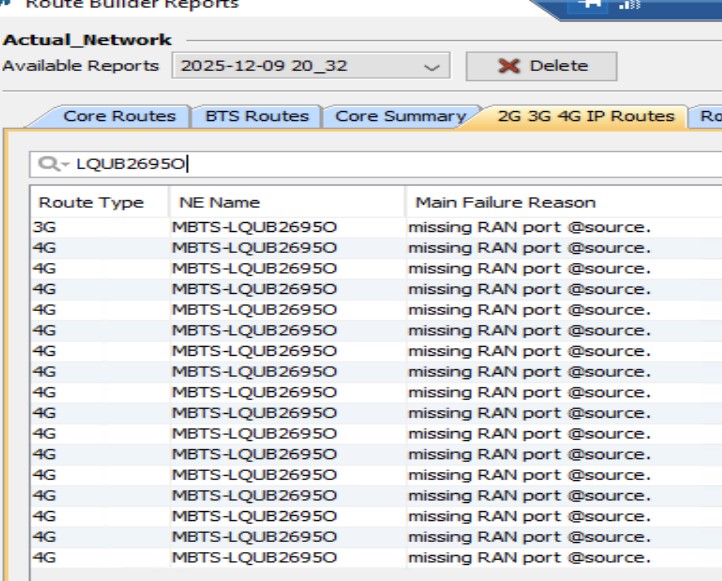Image resolution: width=722 pixels, height=581 pixels.
Task: Open the BTS Routes tab
Action: click(x=256, y=116)
